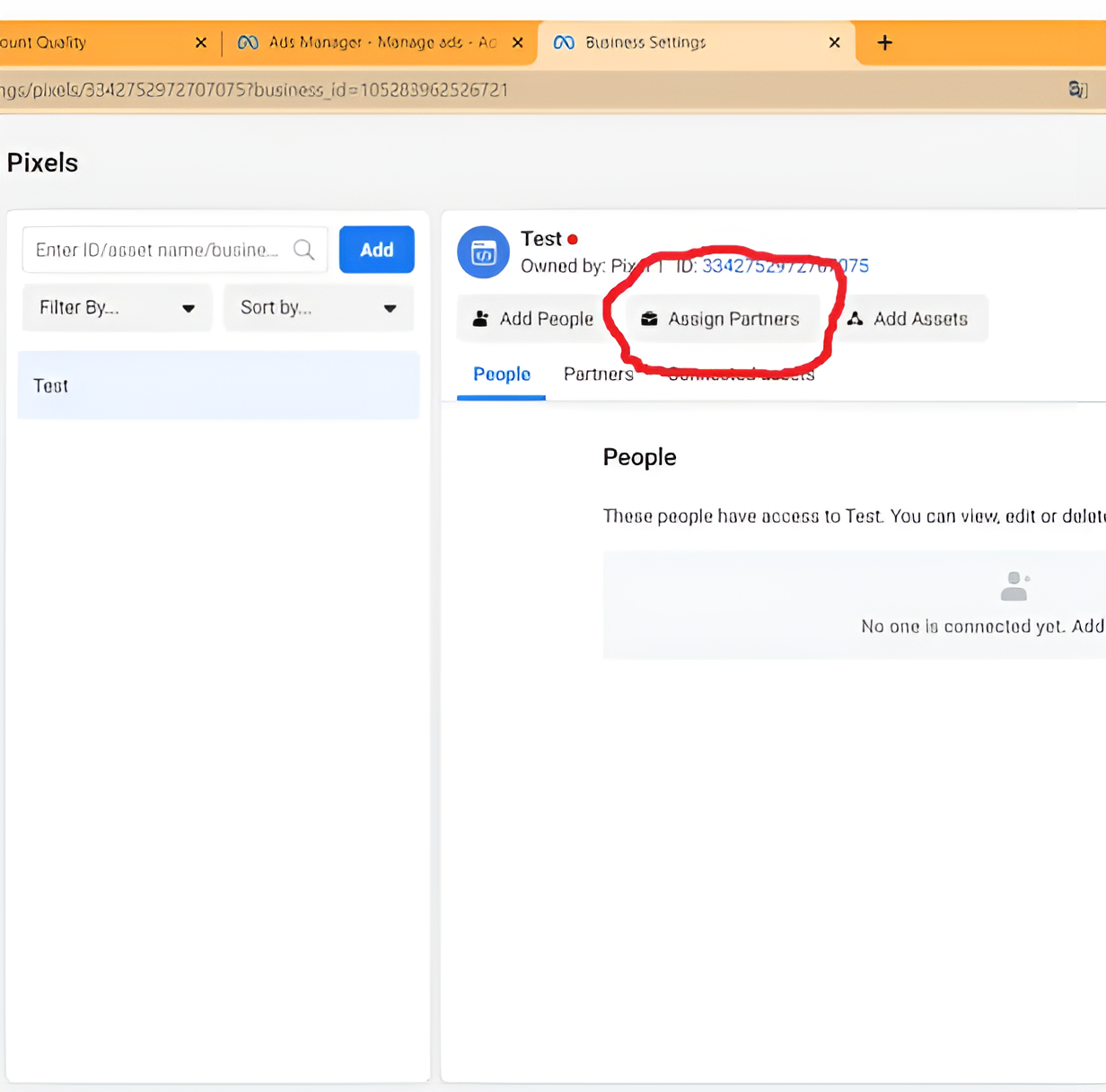
Task: Select the Test pixel in the list
Action: [218, 385]
